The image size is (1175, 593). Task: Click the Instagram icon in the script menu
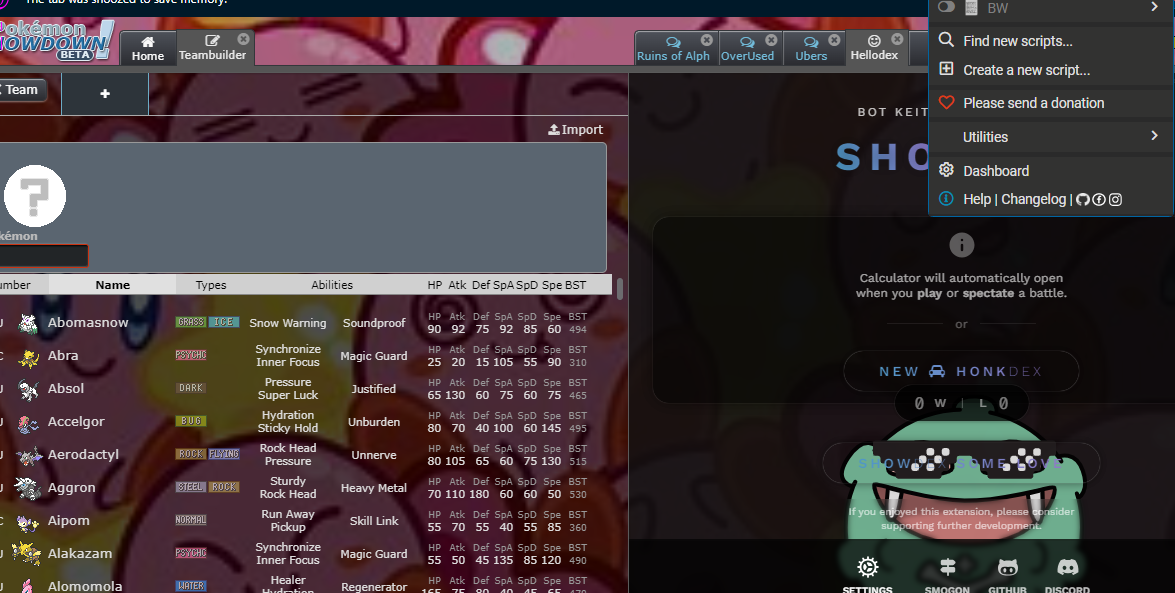pyautogui.click(x=1115, y=199)
